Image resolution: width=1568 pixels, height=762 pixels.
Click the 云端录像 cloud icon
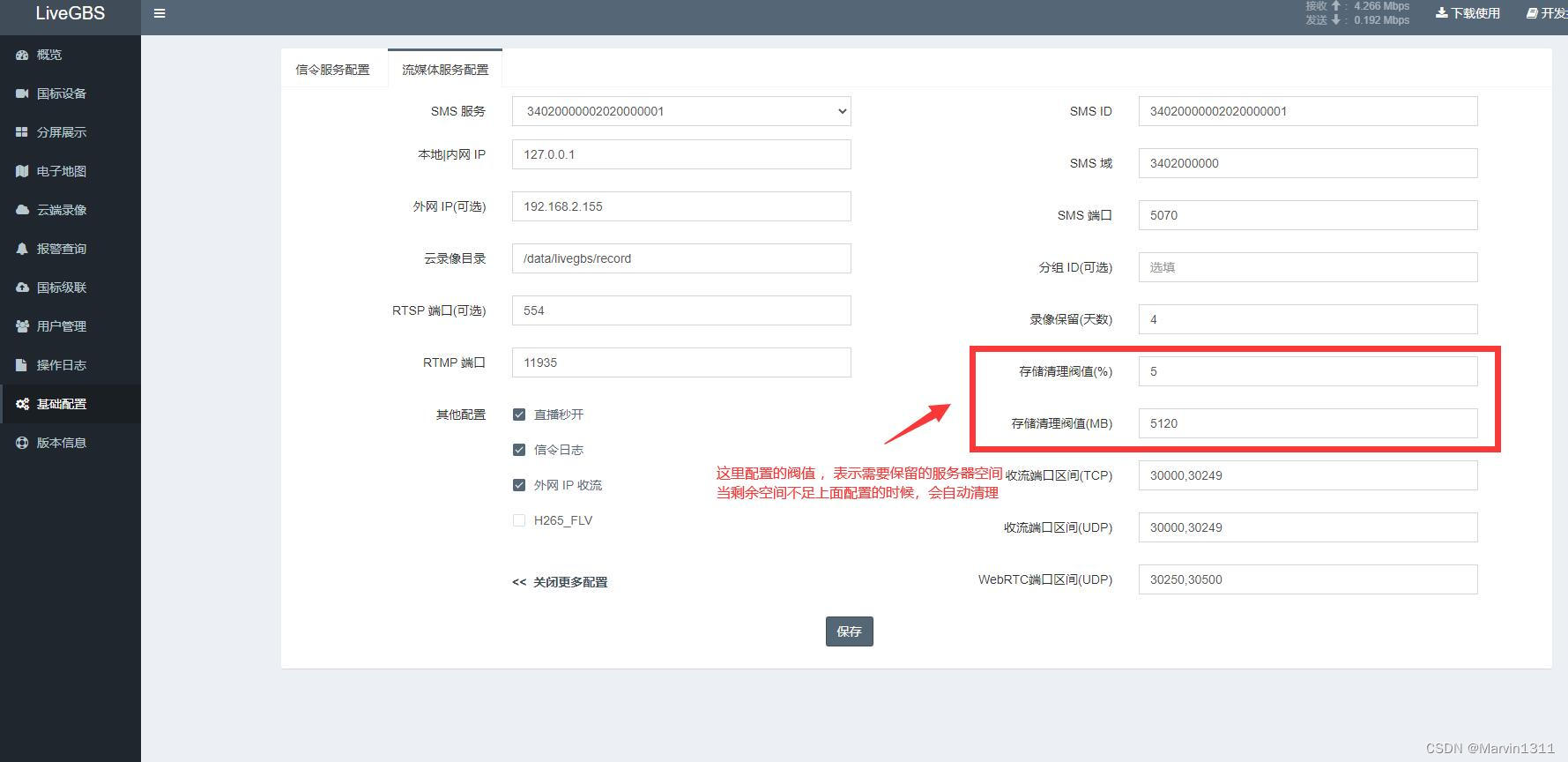(x=22, y=210)
